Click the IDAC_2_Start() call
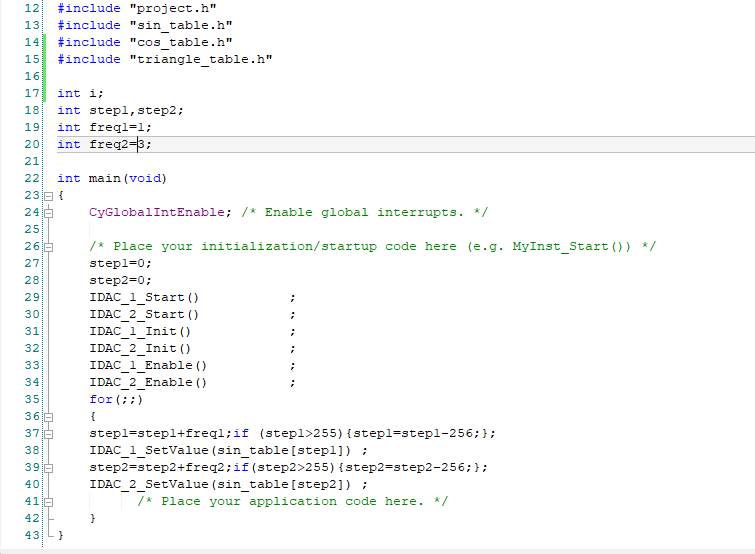The height and width of the screenshot is (554, 755). pyautogui.click(x=144, y=314)
